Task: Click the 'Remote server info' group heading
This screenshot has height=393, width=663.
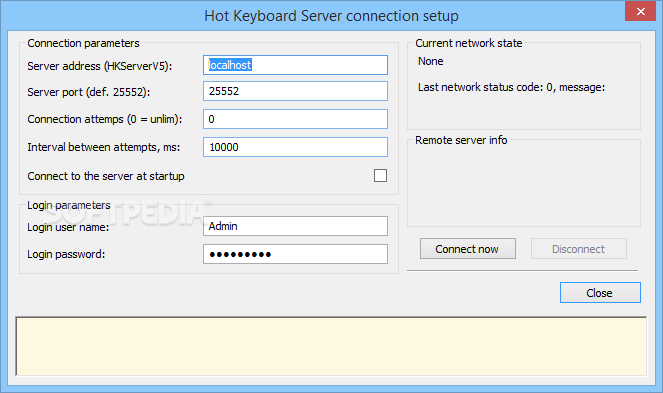Action: (x=461, y=140)
